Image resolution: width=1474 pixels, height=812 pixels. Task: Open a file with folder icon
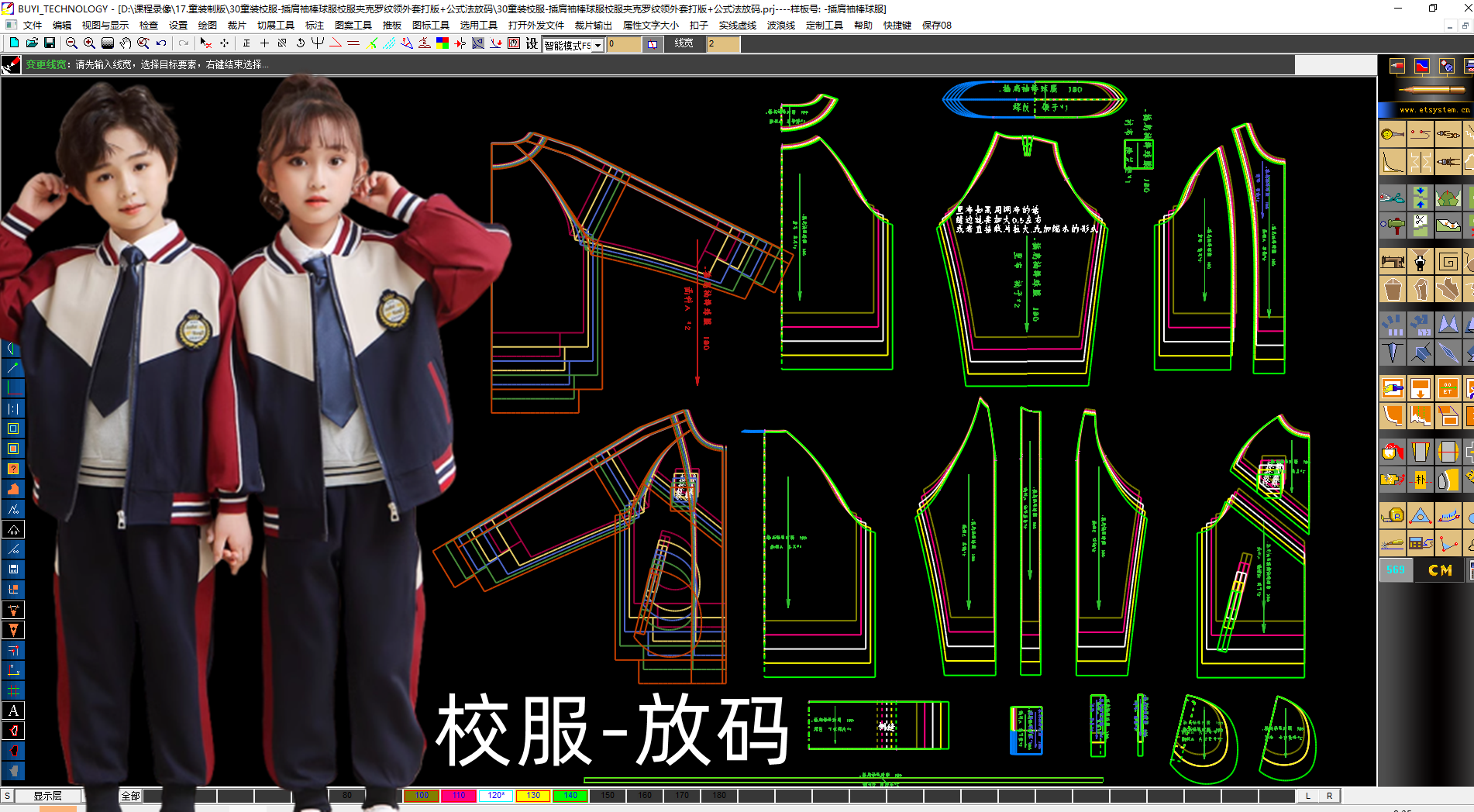coord(32,43)
